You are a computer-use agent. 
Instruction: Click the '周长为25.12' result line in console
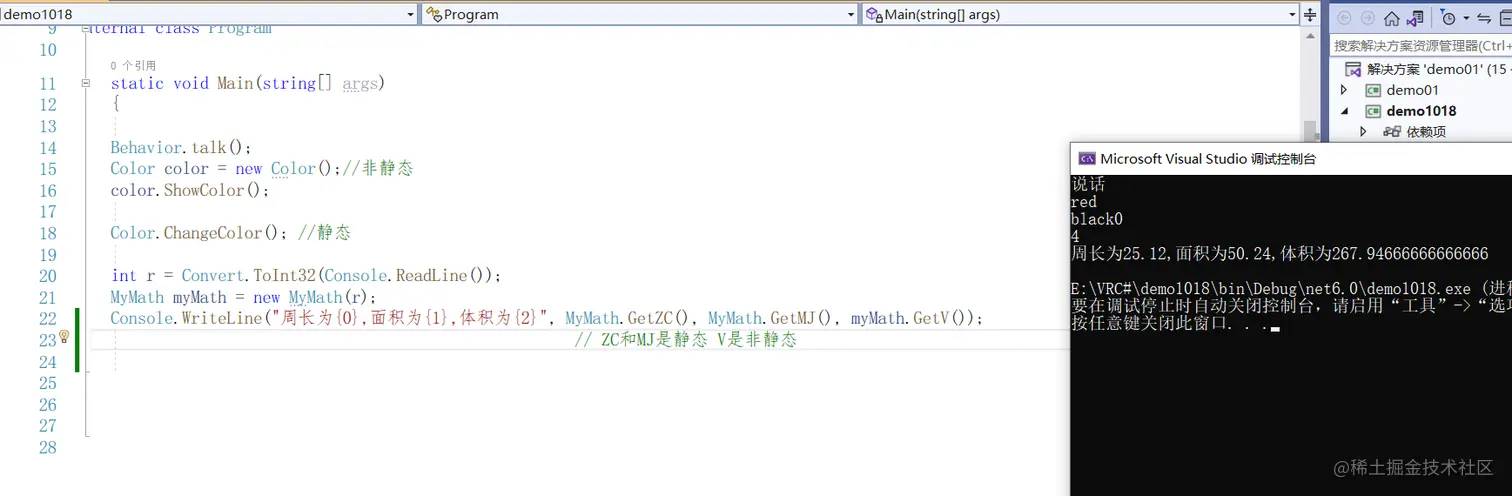point(1280,254)
